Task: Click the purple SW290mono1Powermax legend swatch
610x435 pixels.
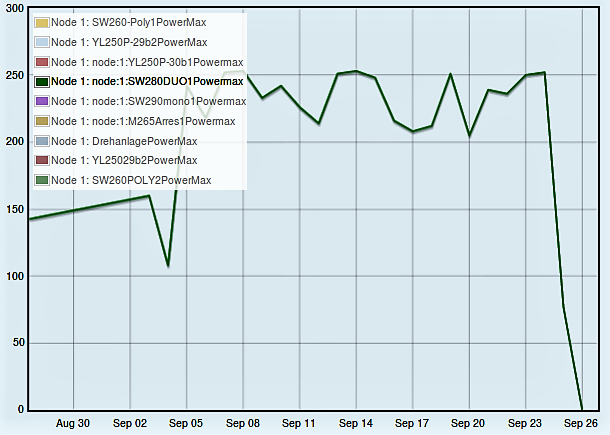Action: (x=41, y=101)
